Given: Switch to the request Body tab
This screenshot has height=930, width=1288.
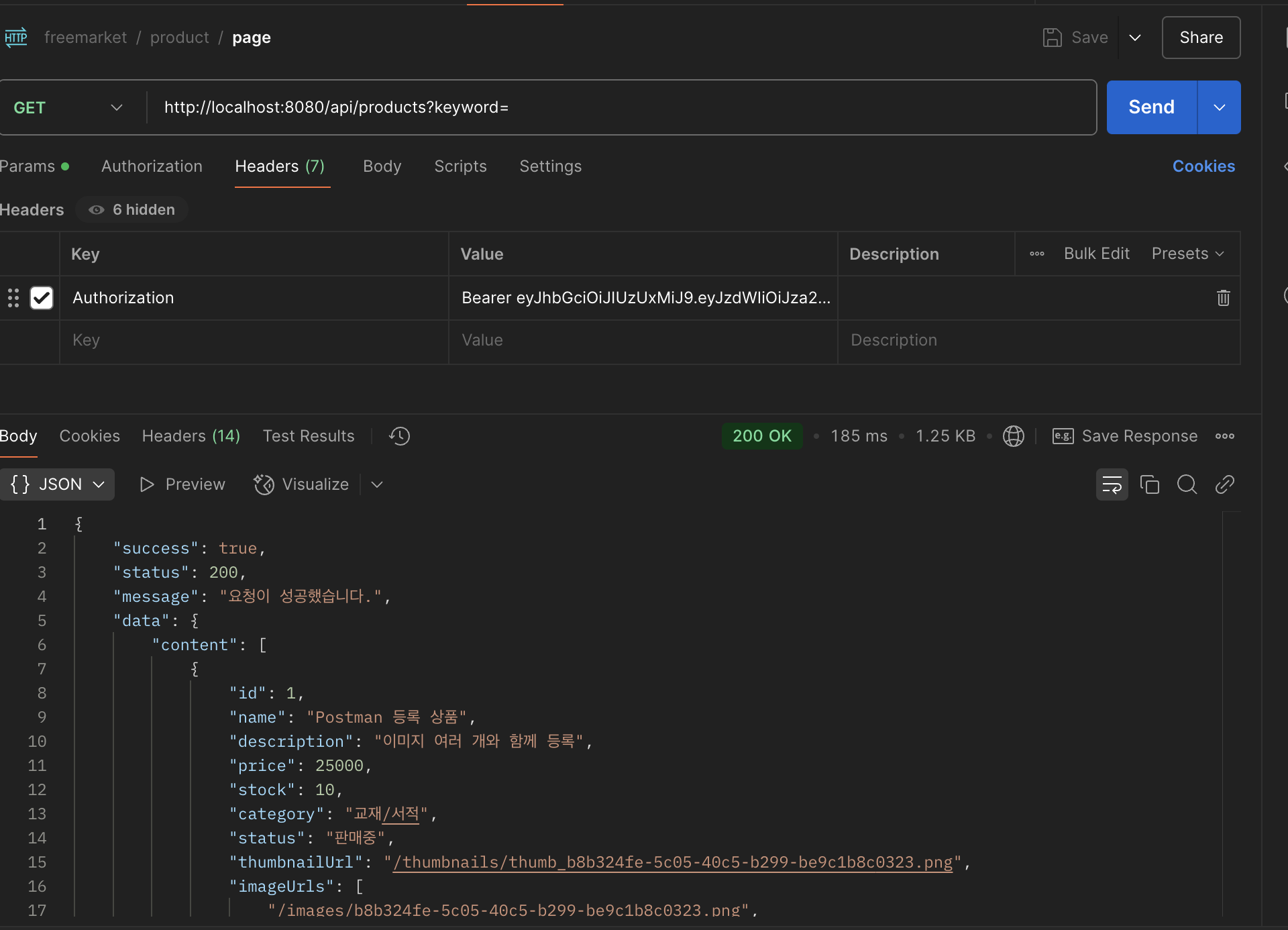Looking at the screenshot, I should pos(382,166).
